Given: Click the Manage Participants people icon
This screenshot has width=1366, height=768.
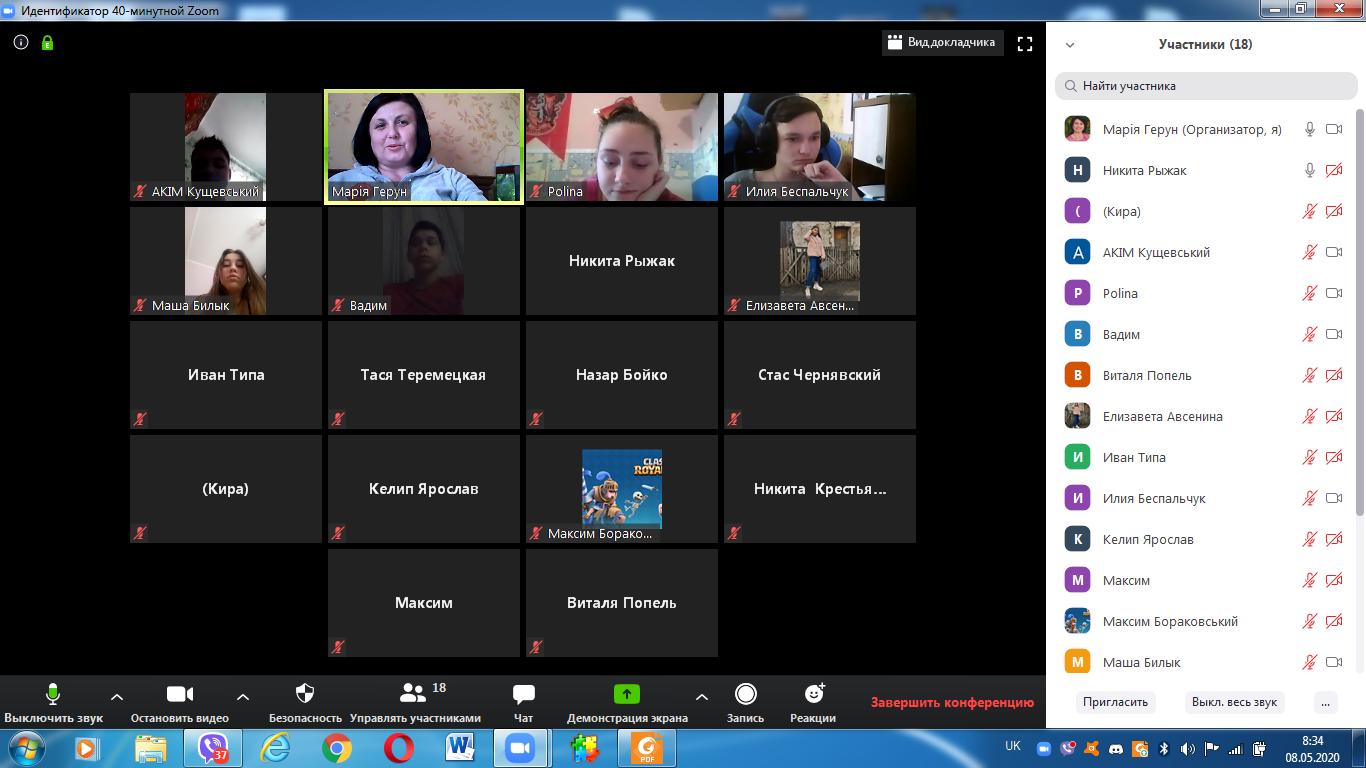Looking at the screenshot, I should pyautogui.click(x=413, y=693).
